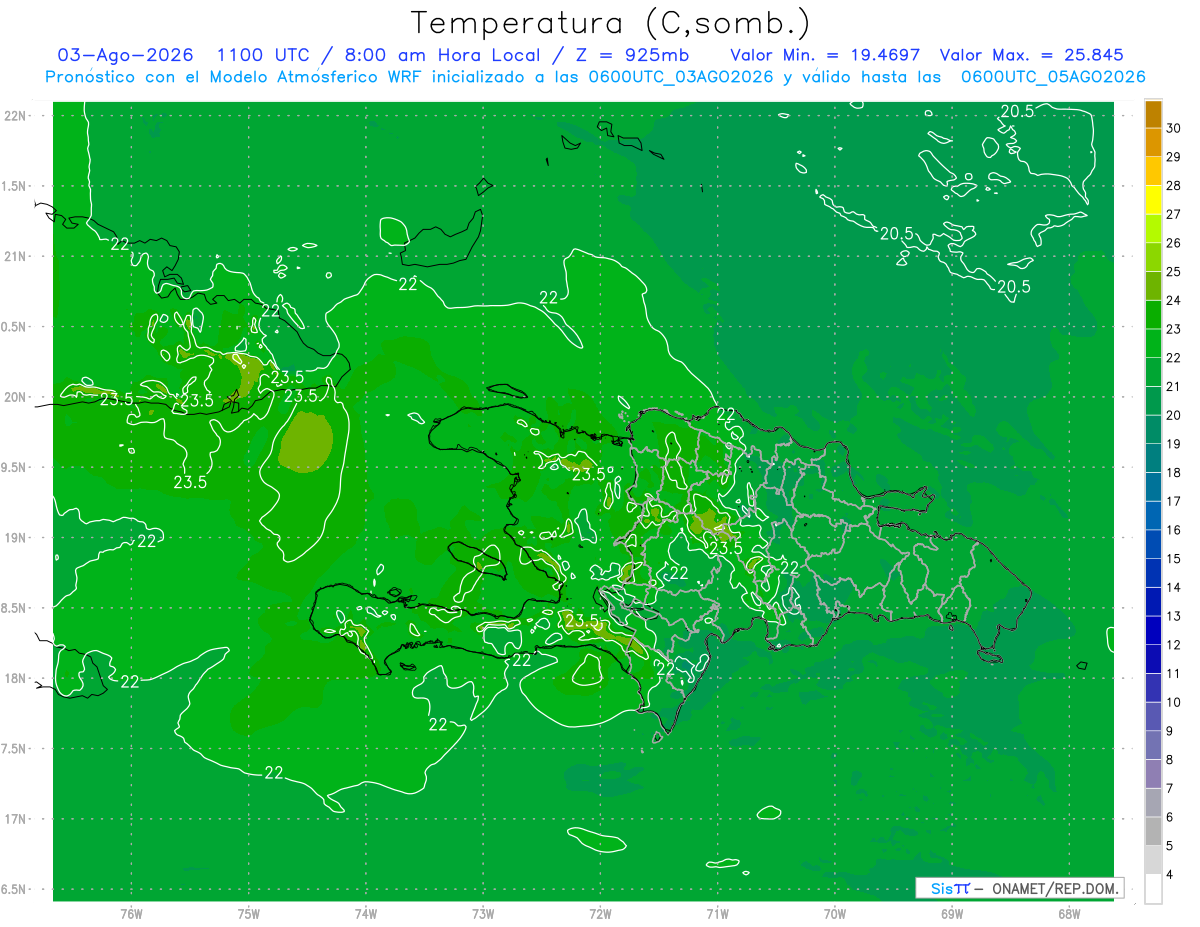Viewport: 1200px width, 927px height.
Task: Click the color scale value '30'
Action: pyautogui.click(x=1173, y=128)
